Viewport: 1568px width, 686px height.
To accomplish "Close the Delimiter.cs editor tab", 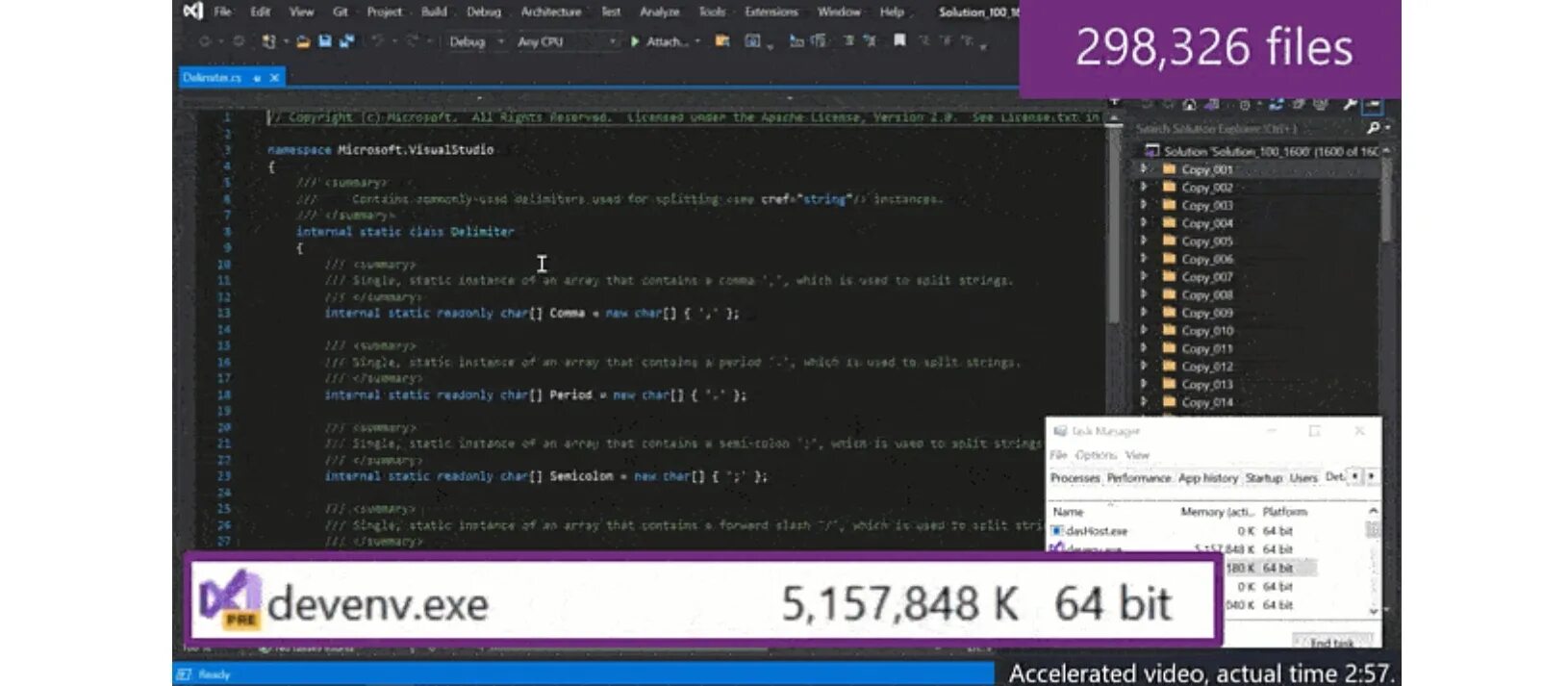I will (274, 78).
